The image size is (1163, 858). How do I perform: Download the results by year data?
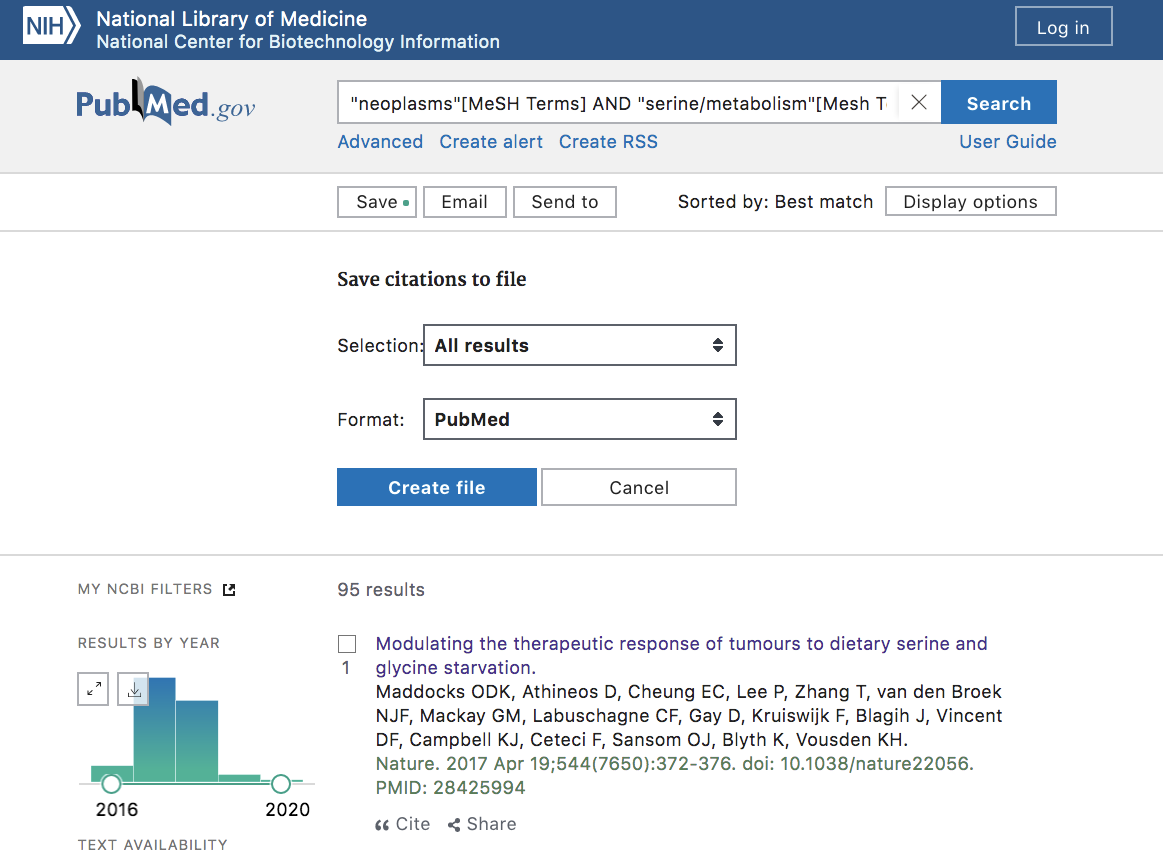point(134,689)
